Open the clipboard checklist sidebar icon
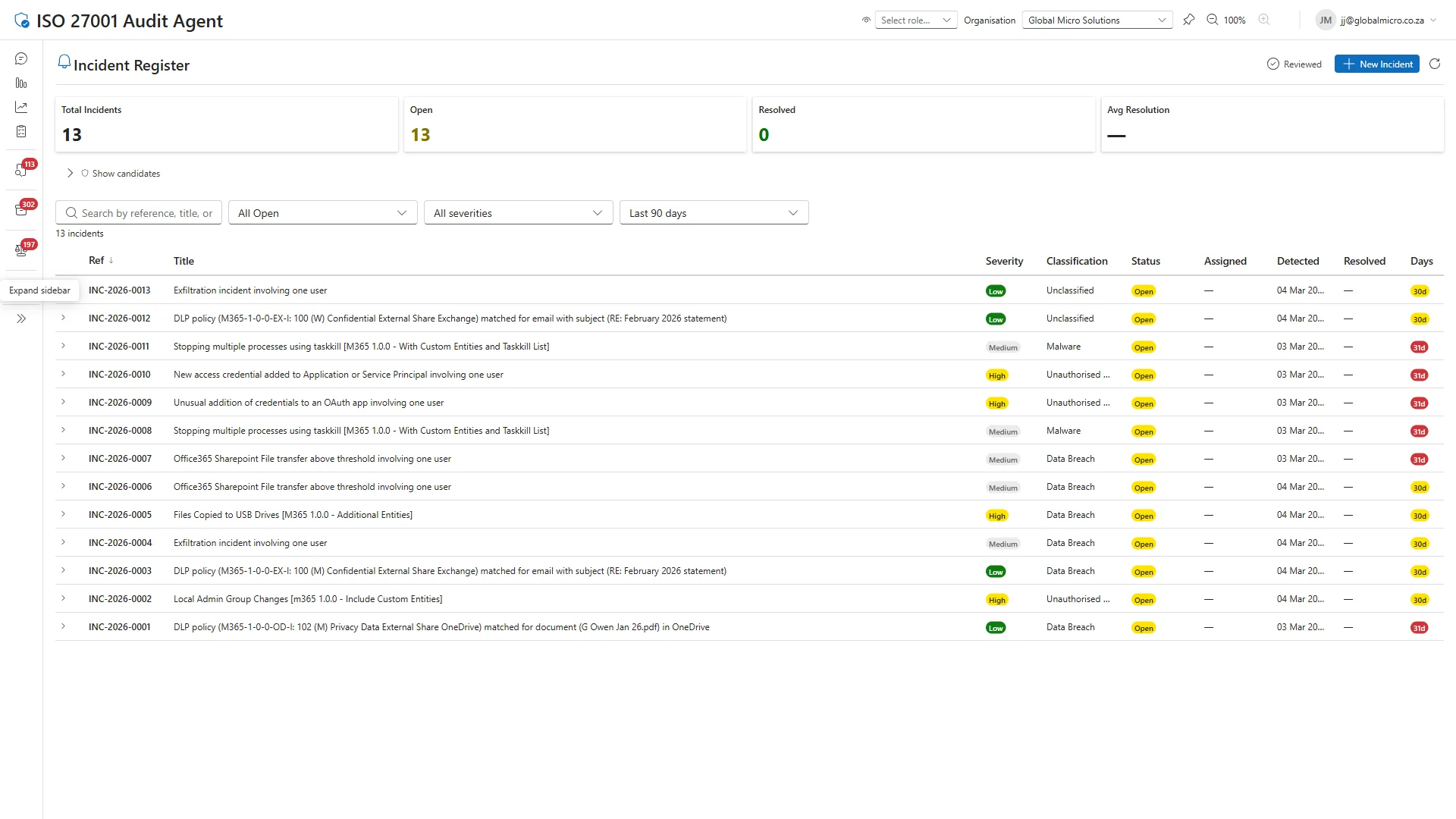This screenshot has height=819, width=1456. 20,131
